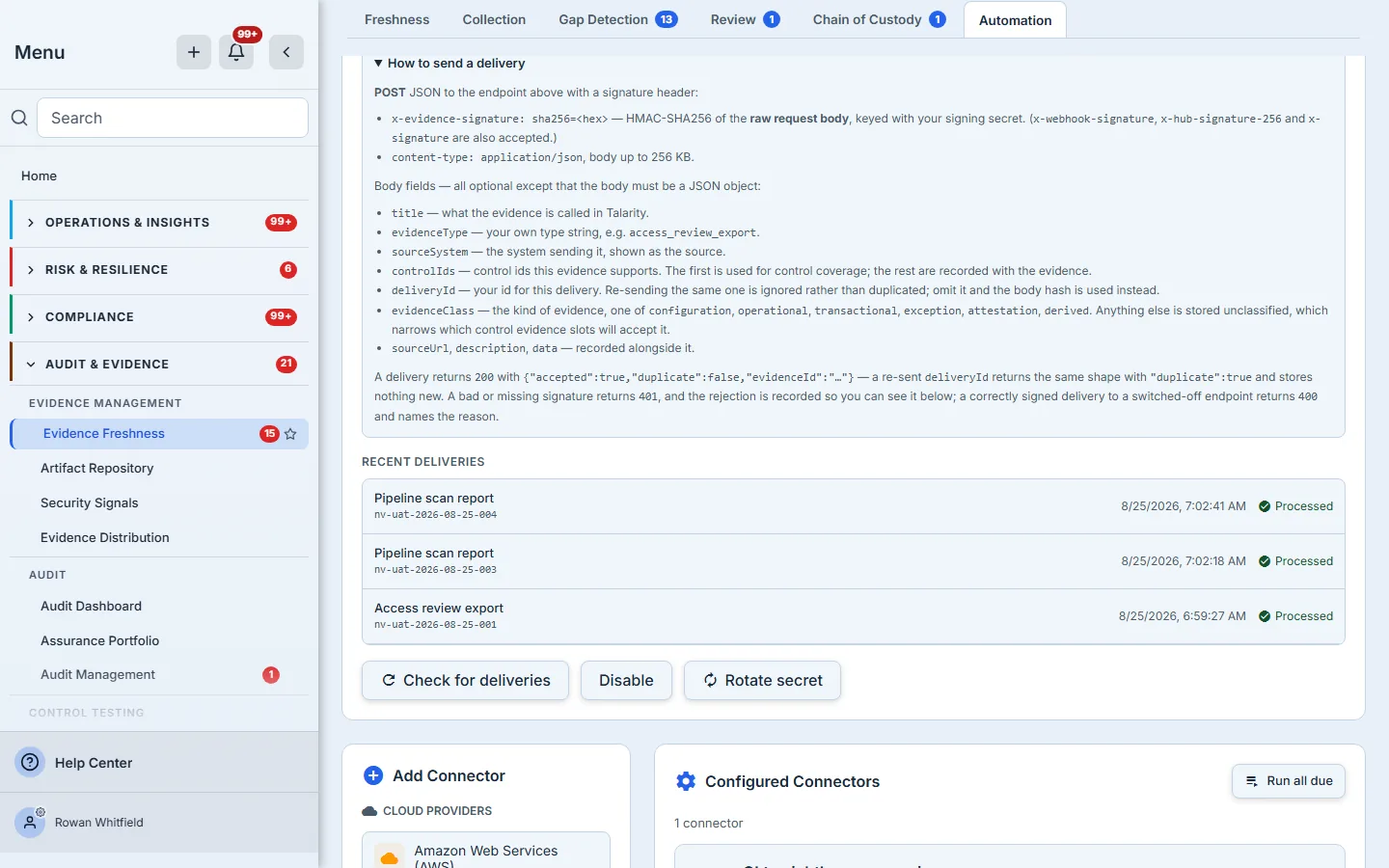Focus the Search input field
The width and height of the screenshot is (1389, 868).
coord(173,118)
